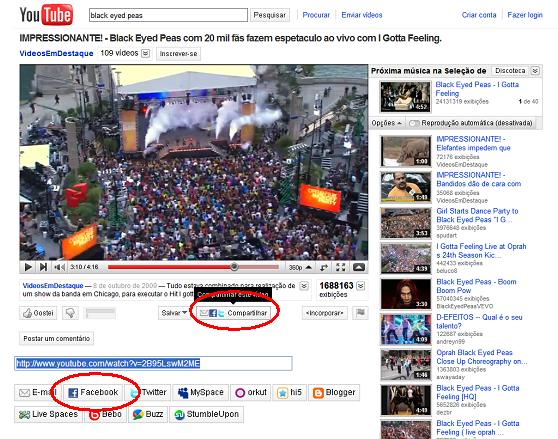This screenshot has height=439, width=558.
Task: Open Black Eyed Peas I Gotta Feeling [HQ] link
Action: click(x=478, y=392)
